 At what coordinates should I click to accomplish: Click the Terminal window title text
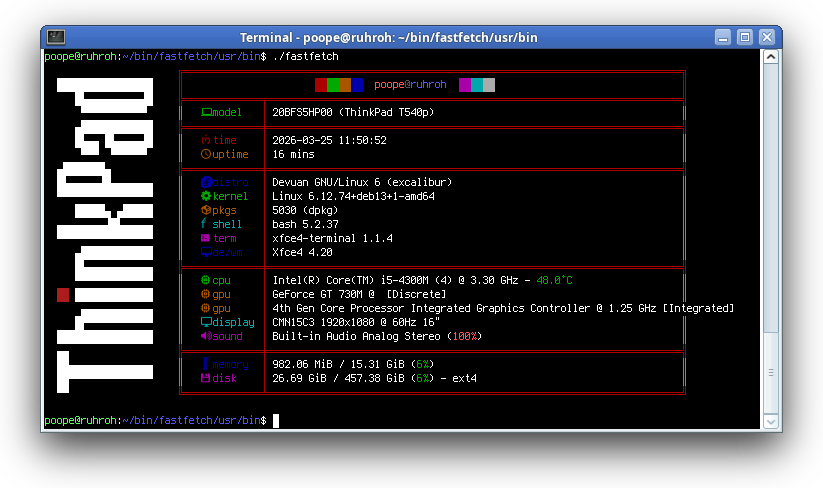tap(388, 38)
